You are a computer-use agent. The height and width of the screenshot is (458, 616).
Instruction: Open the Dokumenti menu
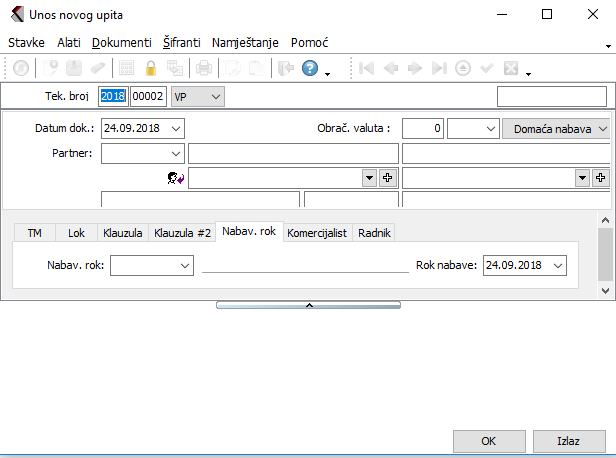pos(121,43)
